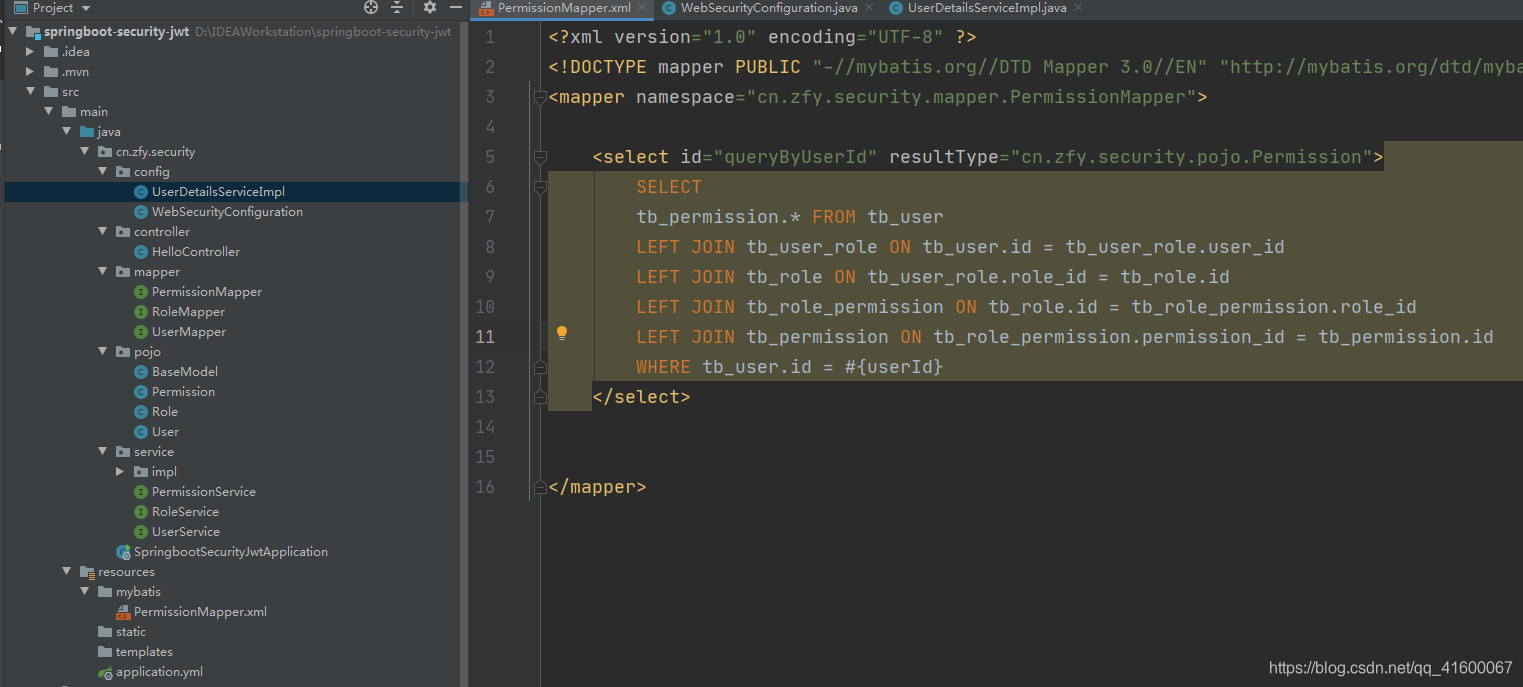Collapse the cn.zfy.security package
Screen dimensions: 1523x687
pyautogui.click(x=85, y=151)
